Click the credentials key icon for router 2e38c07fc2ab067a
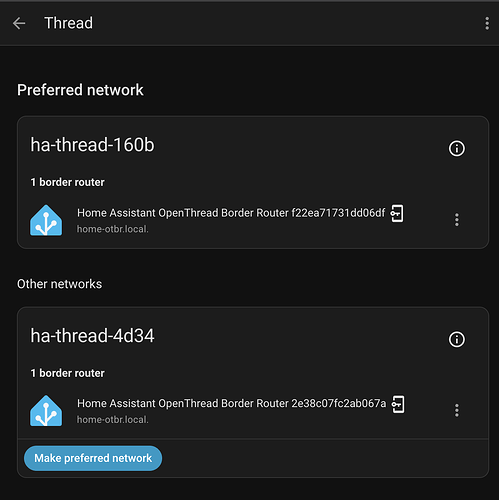The image size is (499, 500). (x=398, y=404)
